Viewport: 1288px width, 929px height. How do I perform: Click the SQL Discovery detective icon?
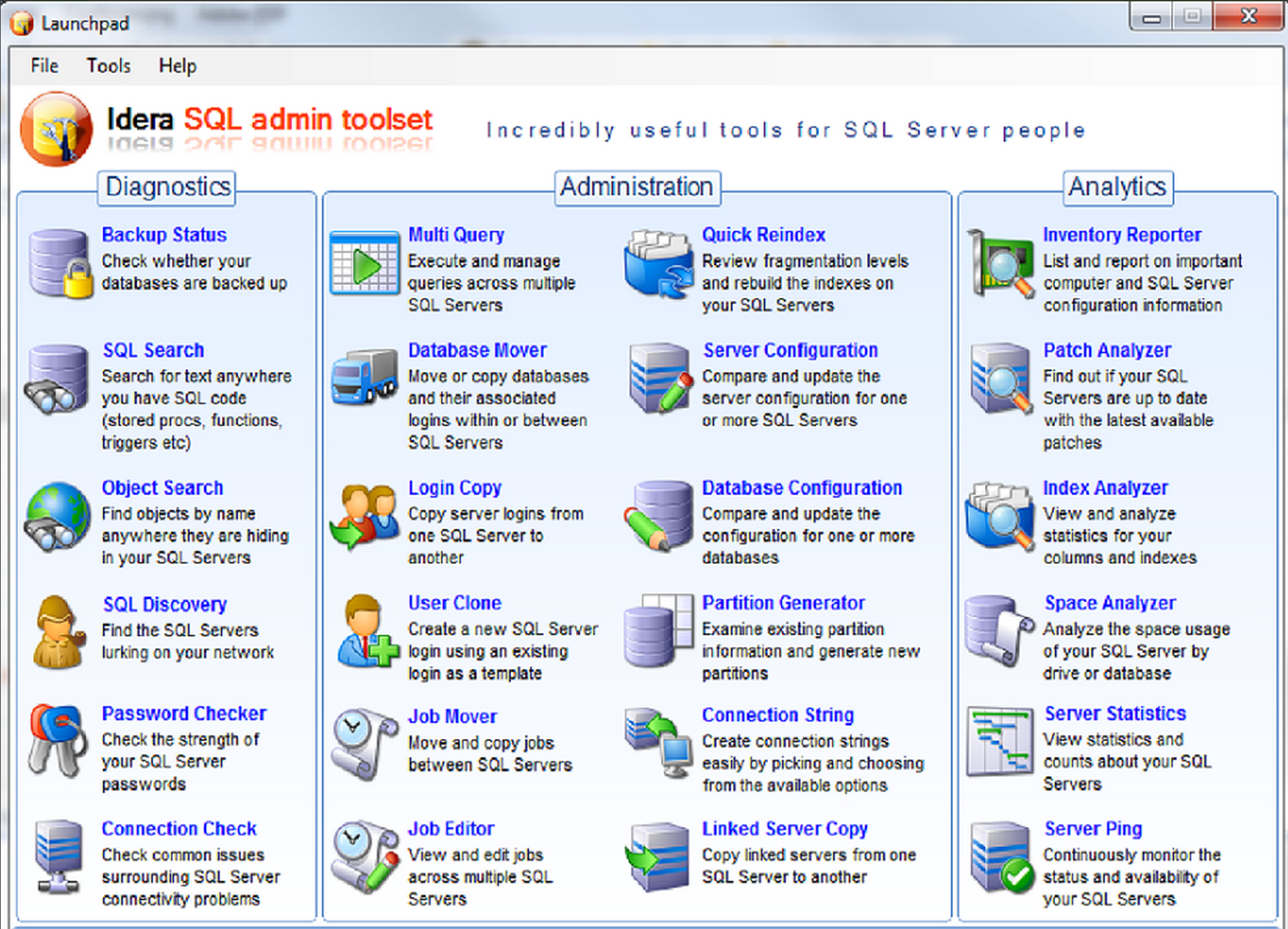click(x=59, y=632)
